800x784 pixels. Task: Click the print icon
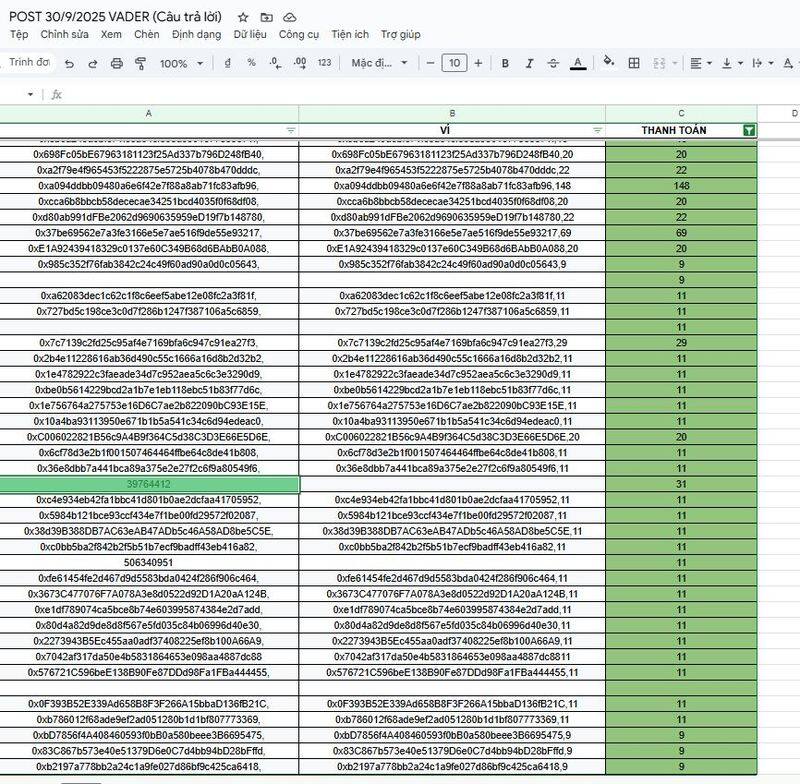117,63
